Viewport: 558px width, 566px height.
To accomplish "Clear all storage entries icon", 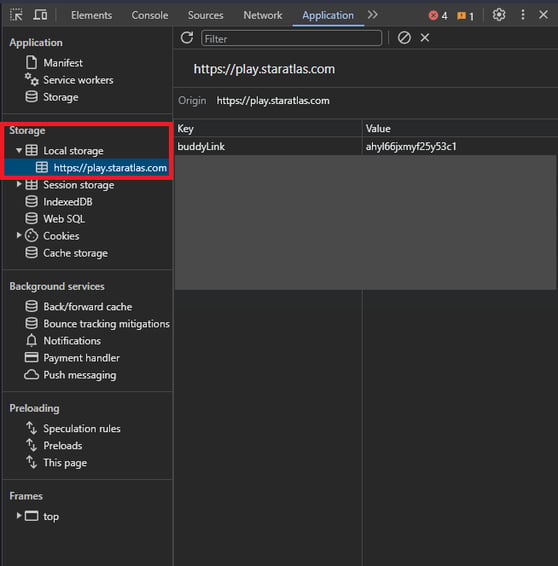I will (404, 38).
